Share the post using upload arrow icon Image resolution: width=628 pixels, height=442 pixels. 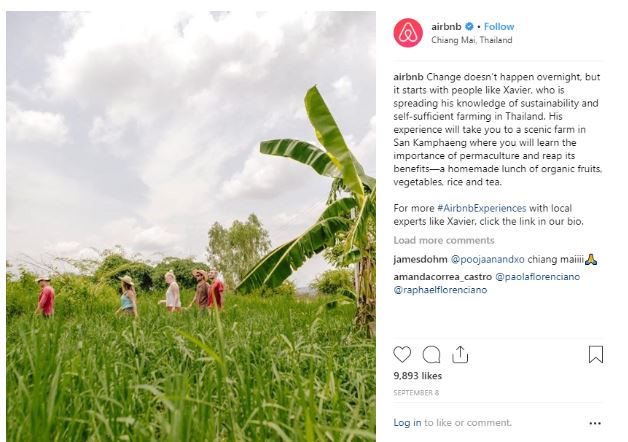pos(460,354)
